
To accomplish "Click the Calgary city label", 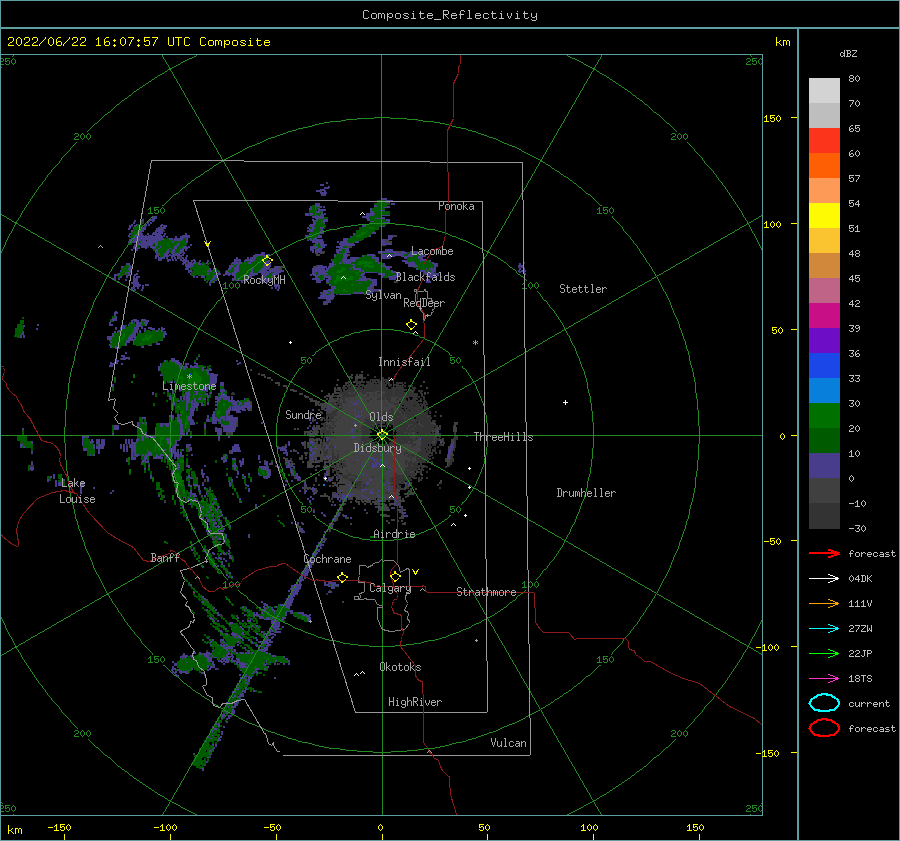I will tap(390, 588).
